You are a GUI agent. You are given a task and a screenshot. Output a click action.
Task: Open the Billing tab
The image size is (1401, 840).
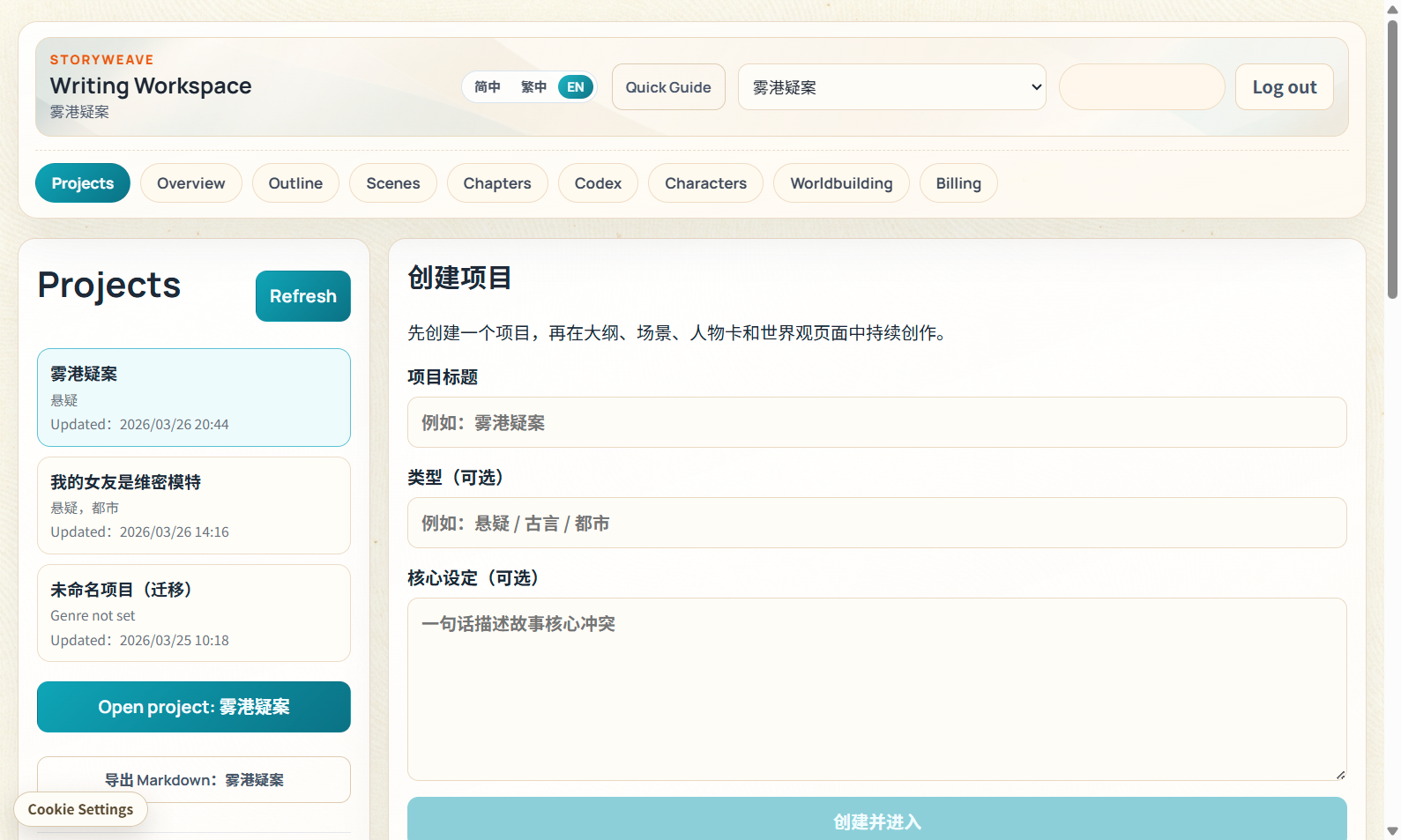958,182
